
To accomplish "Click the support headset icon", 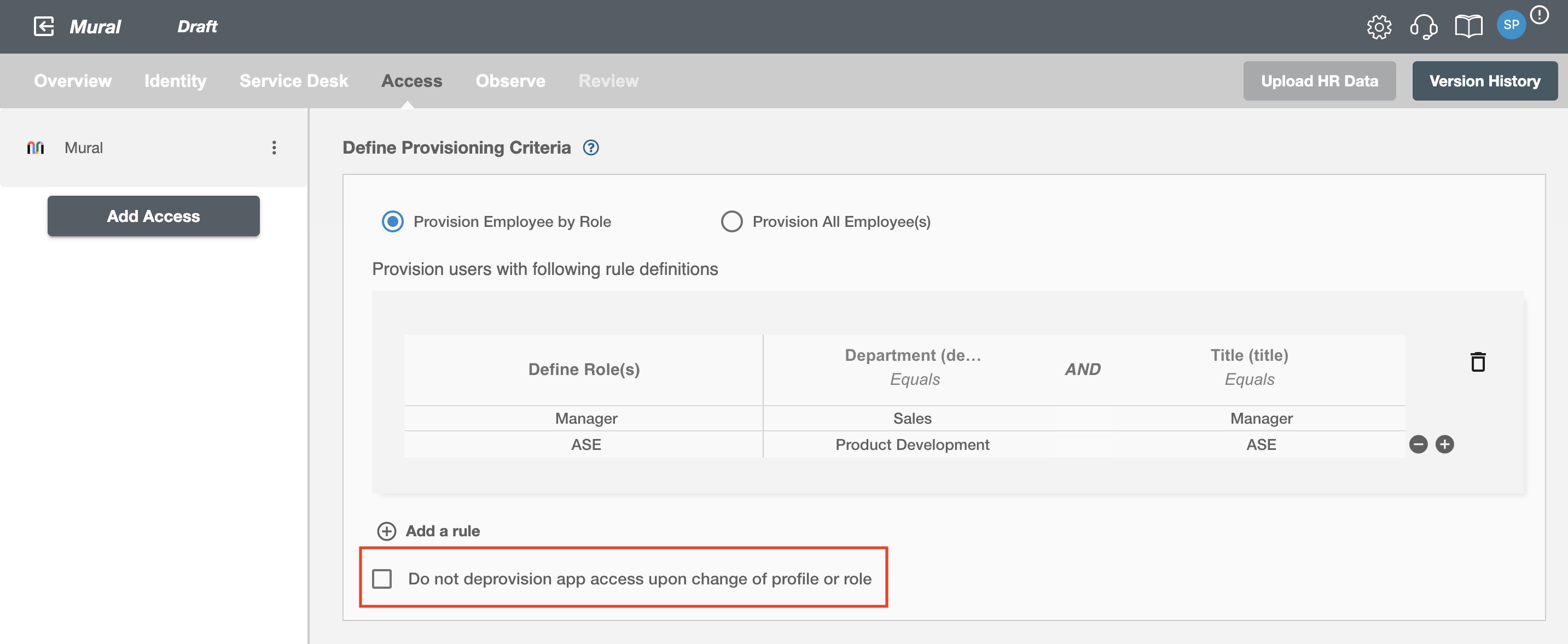I will pyautogui.click(x=1423, y=26).
